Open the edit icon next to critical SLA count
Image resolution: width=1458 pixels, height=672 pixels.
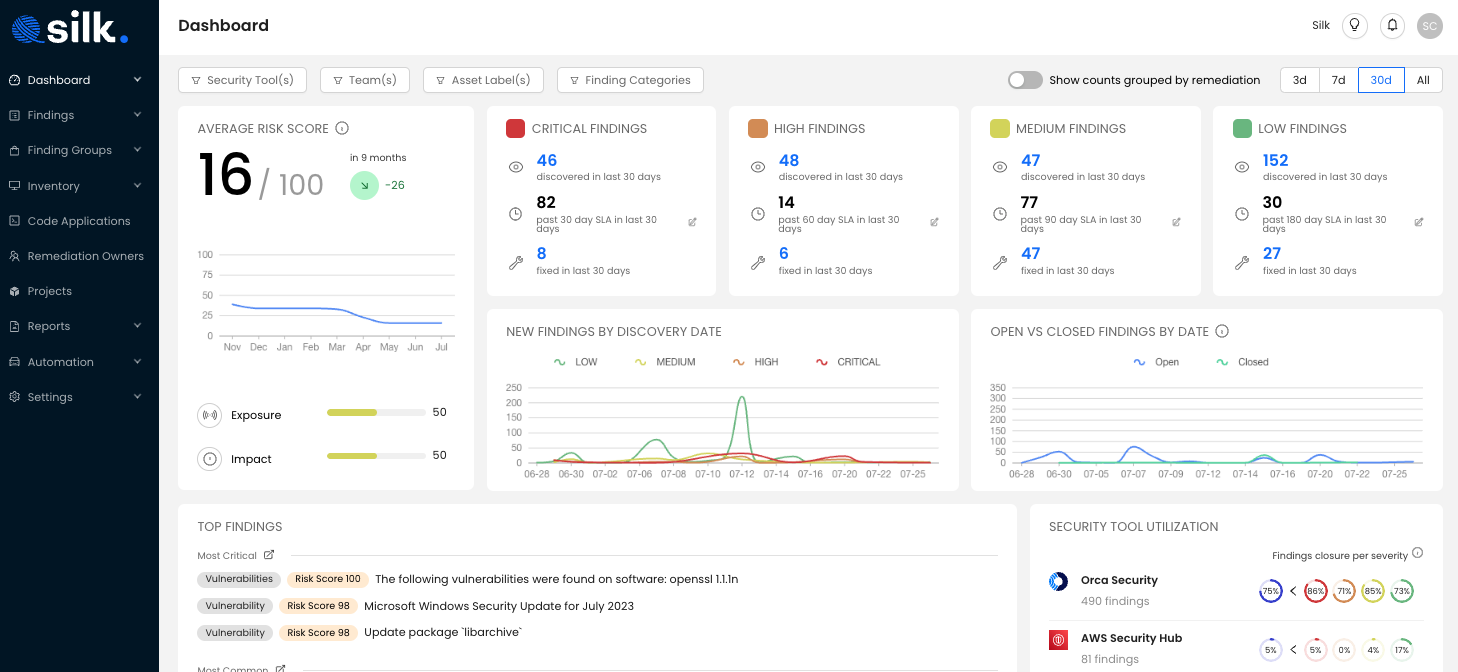point(693,222)
